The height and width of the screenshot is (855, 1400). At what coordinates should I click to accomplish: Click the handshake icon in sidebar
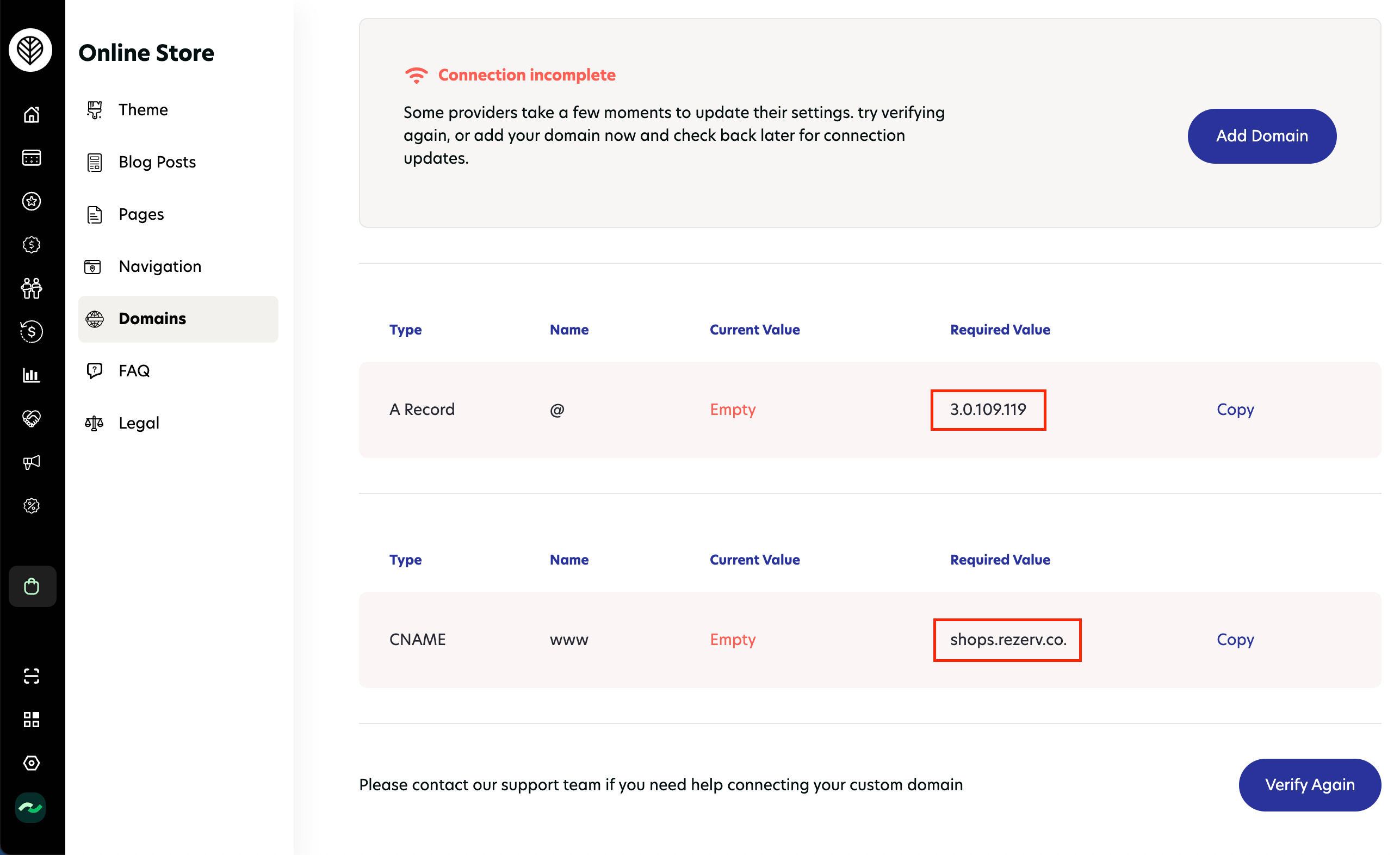point(31,419)
